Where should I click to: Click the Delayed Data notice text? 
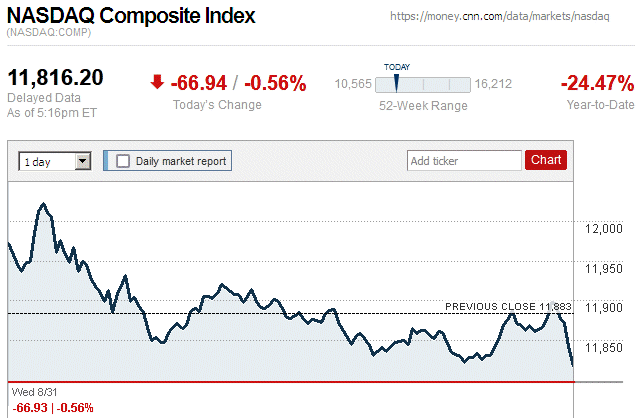[x=42, y=98]
